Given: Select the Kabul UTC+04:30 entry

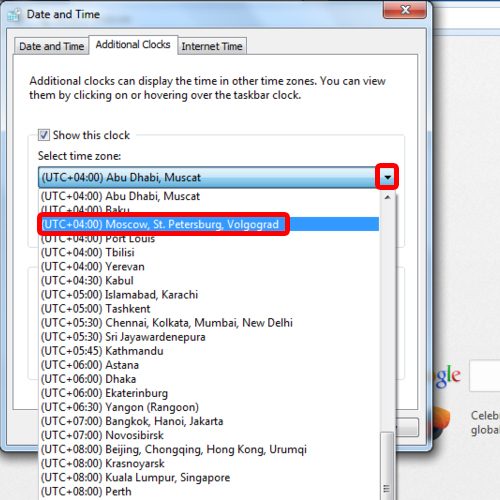Looking at the screenshot, I should pyautogui.click(x=209, y=281).
